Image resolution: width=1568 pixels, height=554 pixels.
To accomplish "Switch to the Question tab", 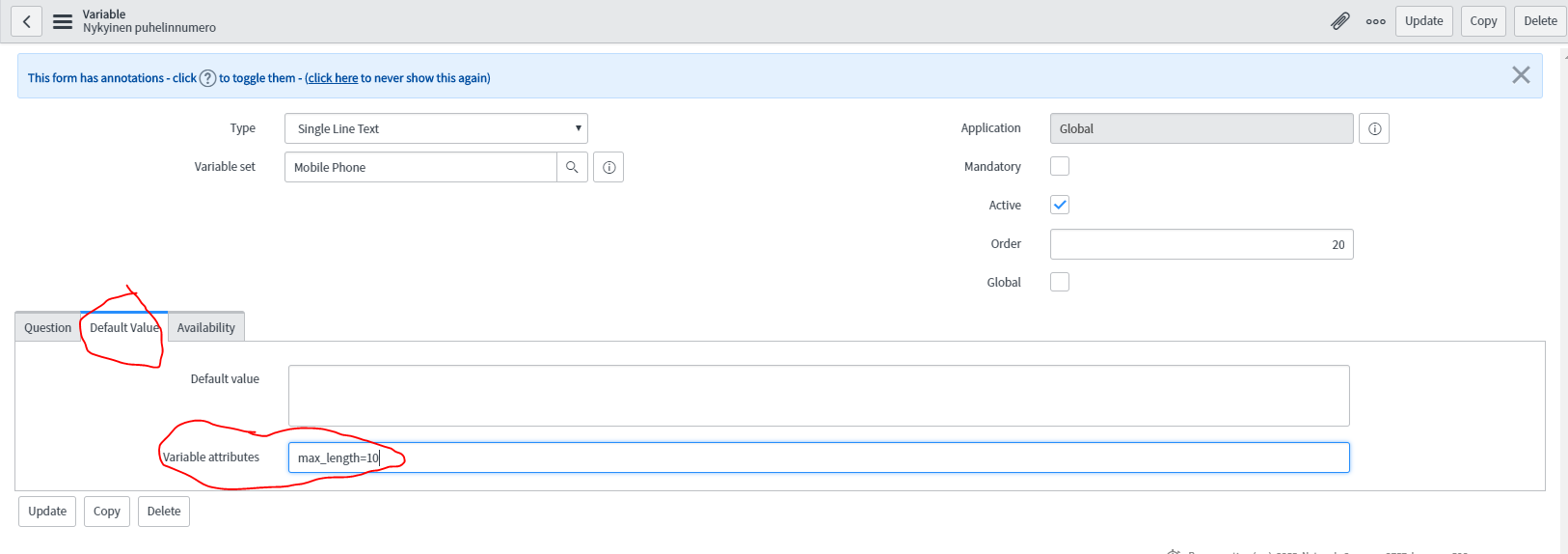I will pyautogui.click(x=47, y=327).
